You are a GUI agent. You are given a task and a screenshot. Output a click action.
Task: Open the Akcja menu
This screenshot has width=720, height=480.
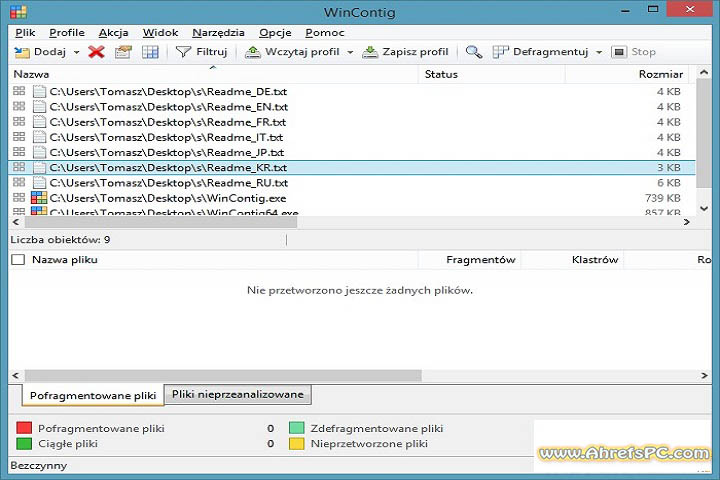(113, 33)
